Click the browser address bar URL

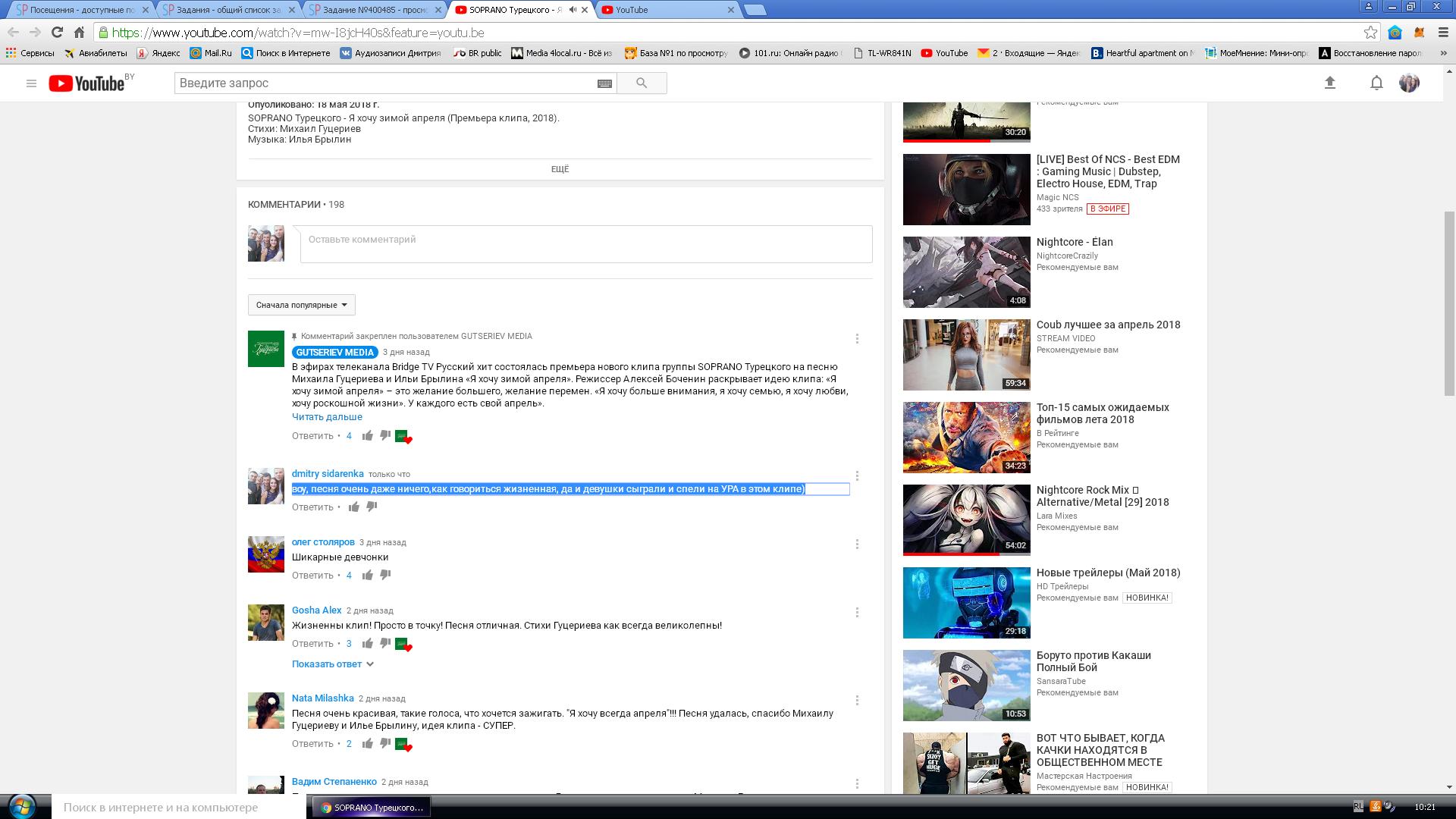click(x=298, y=33)
